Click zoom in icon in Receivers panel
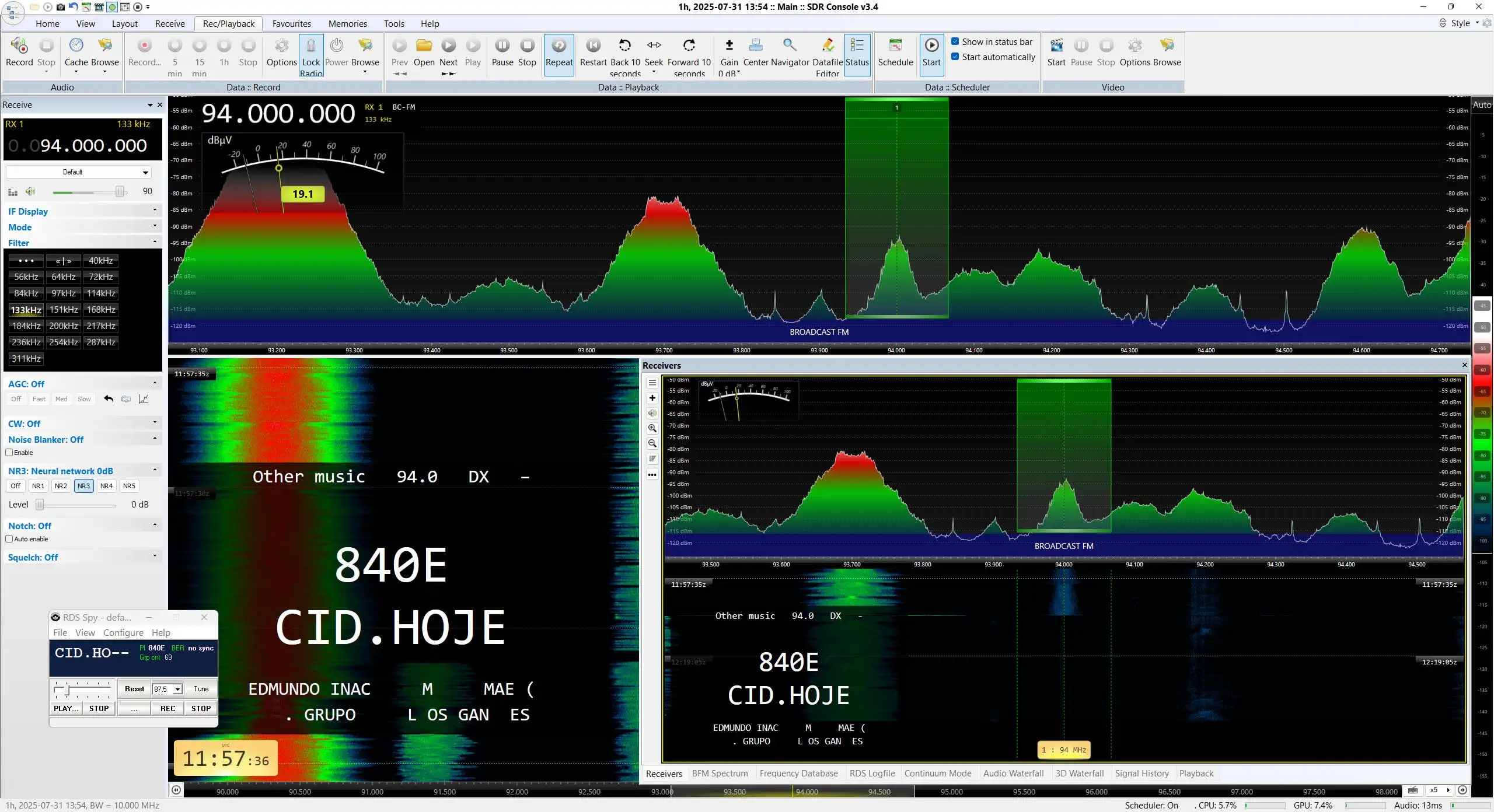The width and height of the screenshot is (1494, 812). point(652,428)
